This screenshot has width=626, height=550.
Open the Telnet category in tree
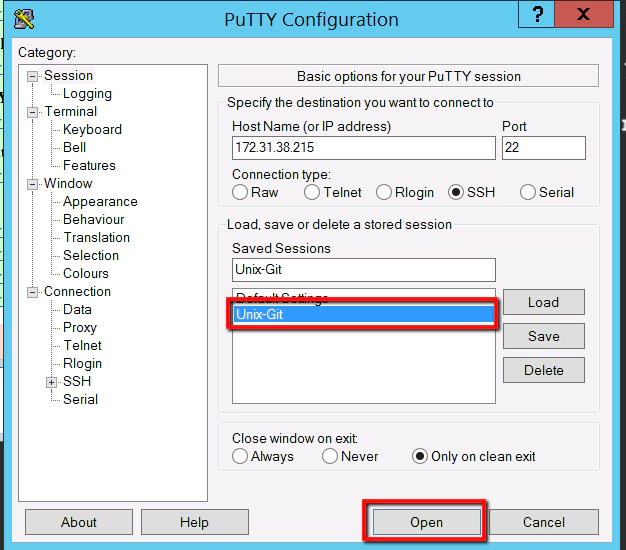pos(82,345)
